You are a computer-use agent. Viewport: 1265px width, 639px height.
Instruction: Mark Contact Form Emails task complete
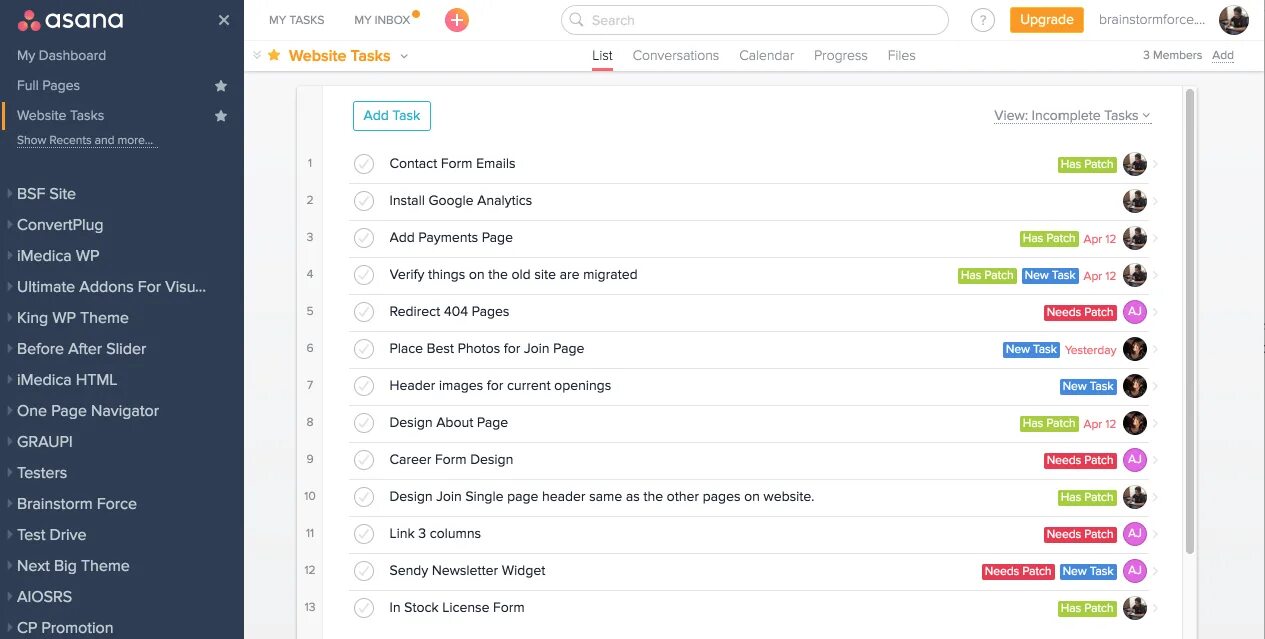point(364,164)
